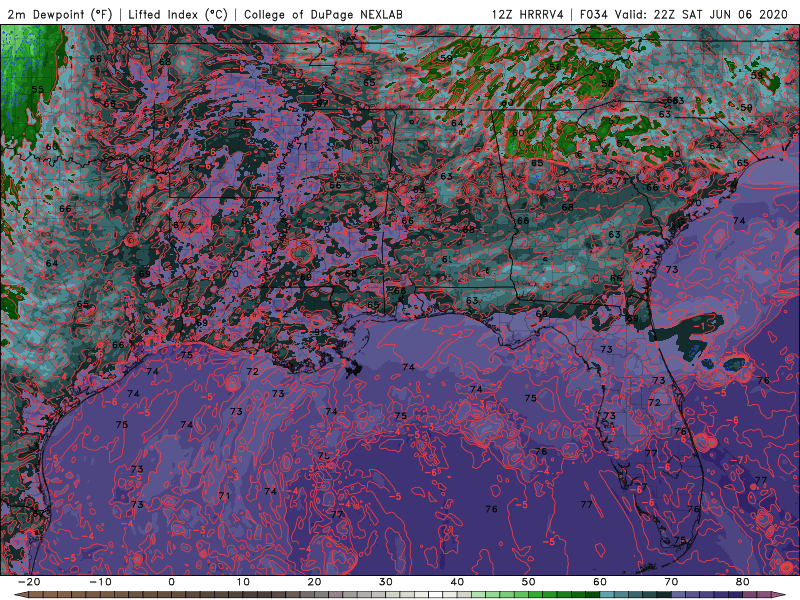
Task: Click the 70 label on the color scale
Action: [x=671, y=582]
